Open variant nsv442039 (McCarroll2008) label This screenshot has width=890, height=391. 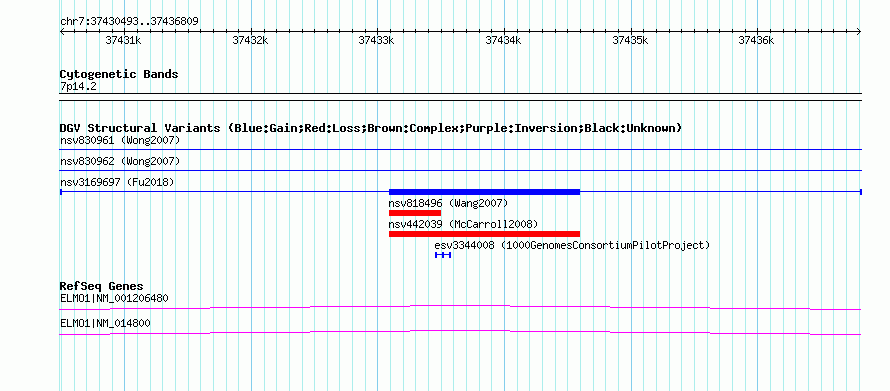(463, 224)
